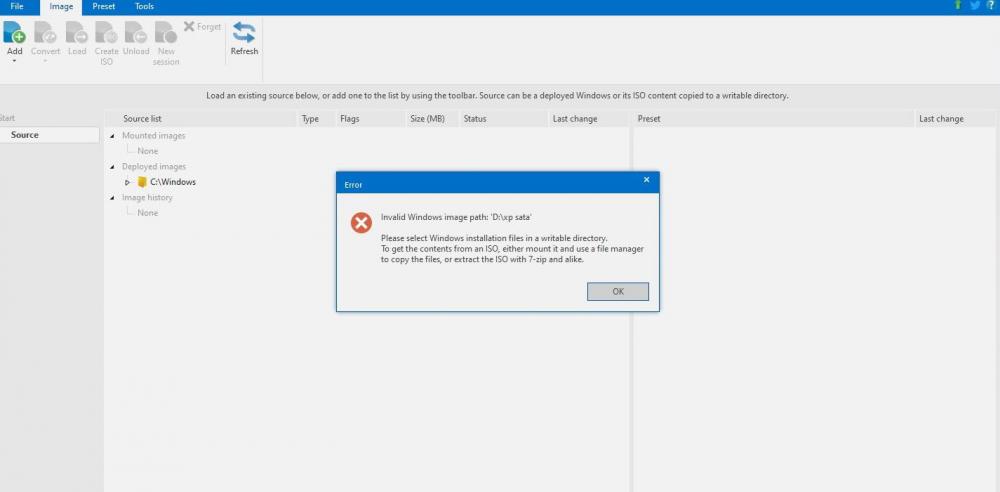
Task: Click the Unload image icon
Action: (x=136, y=32)
